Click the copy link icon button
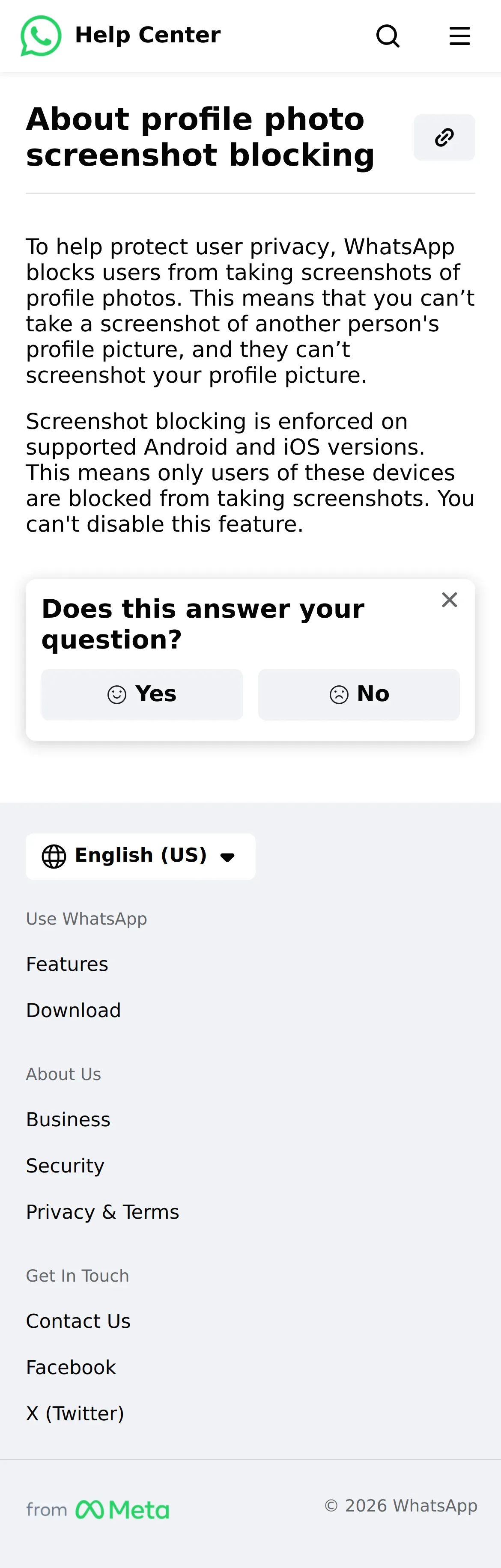The height and width of the screenshot is (1568, 501). (x=444, y=137)
